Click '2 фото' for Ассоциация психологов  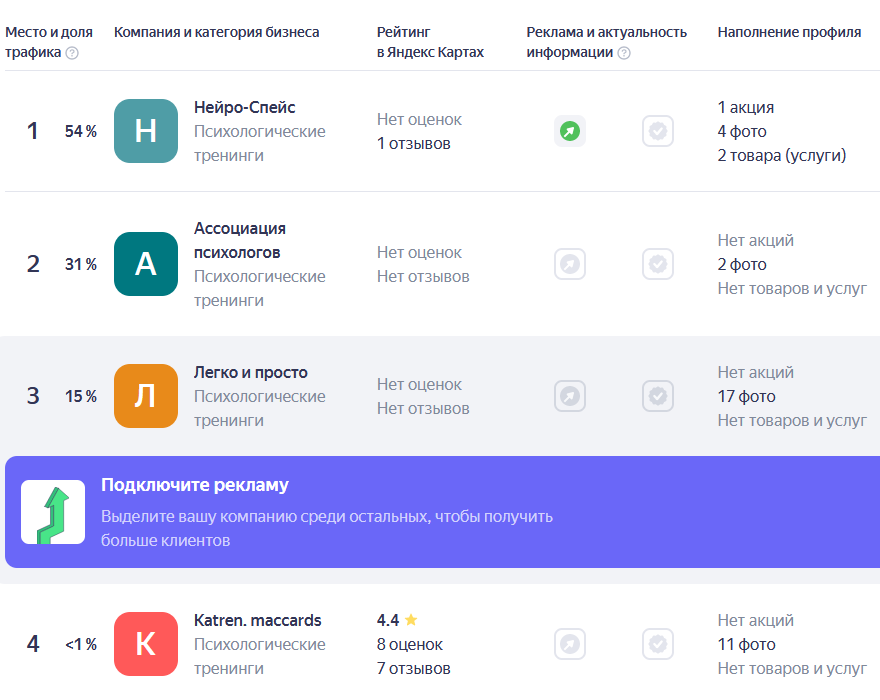click(742, 264)
